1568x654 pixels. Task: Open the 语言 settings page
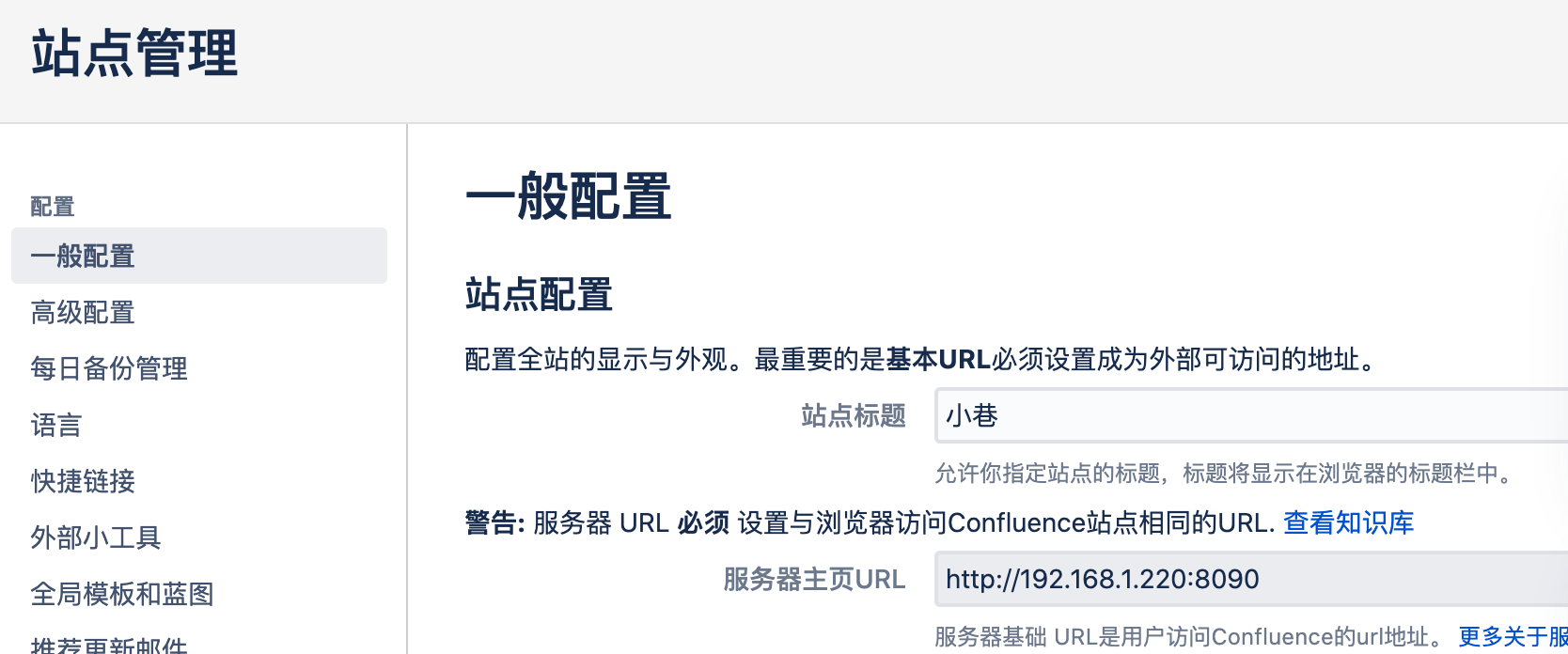[56, 425]
